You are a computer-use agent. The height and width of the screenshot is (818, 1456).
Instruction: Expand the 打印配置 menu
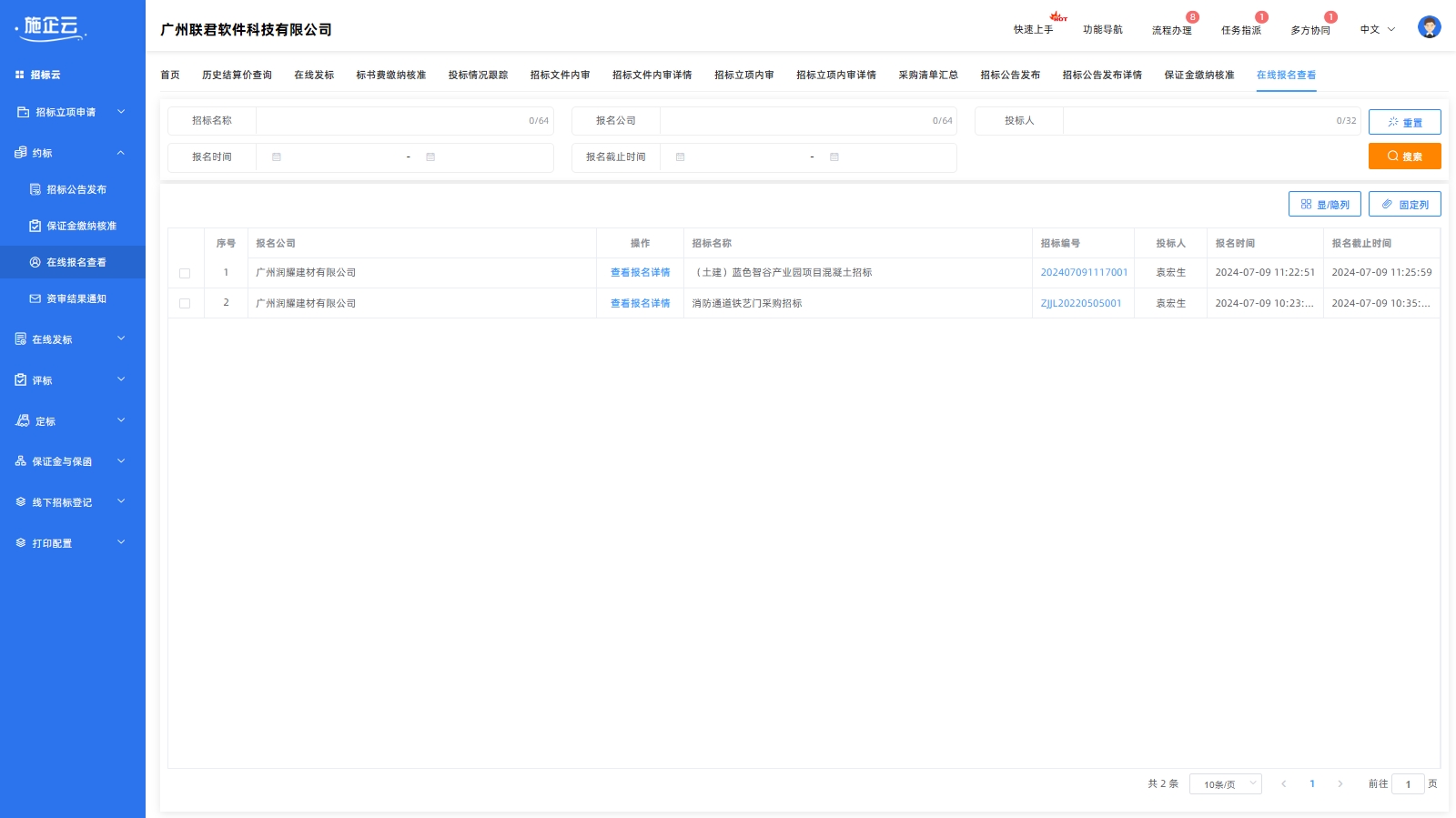click(x=121, y=542)
